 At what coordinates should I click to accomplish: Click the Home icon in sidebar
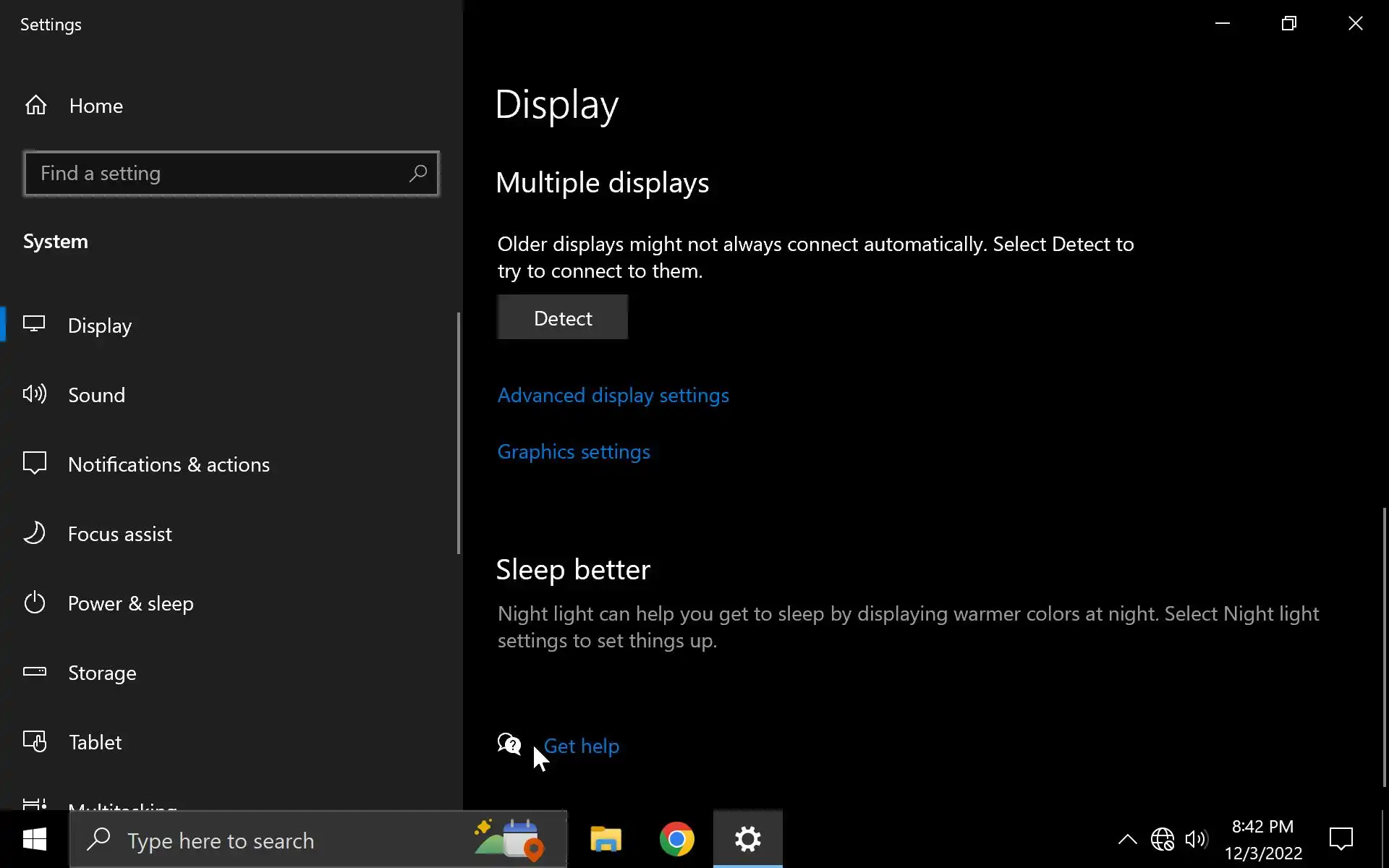(x=35, y=106)
